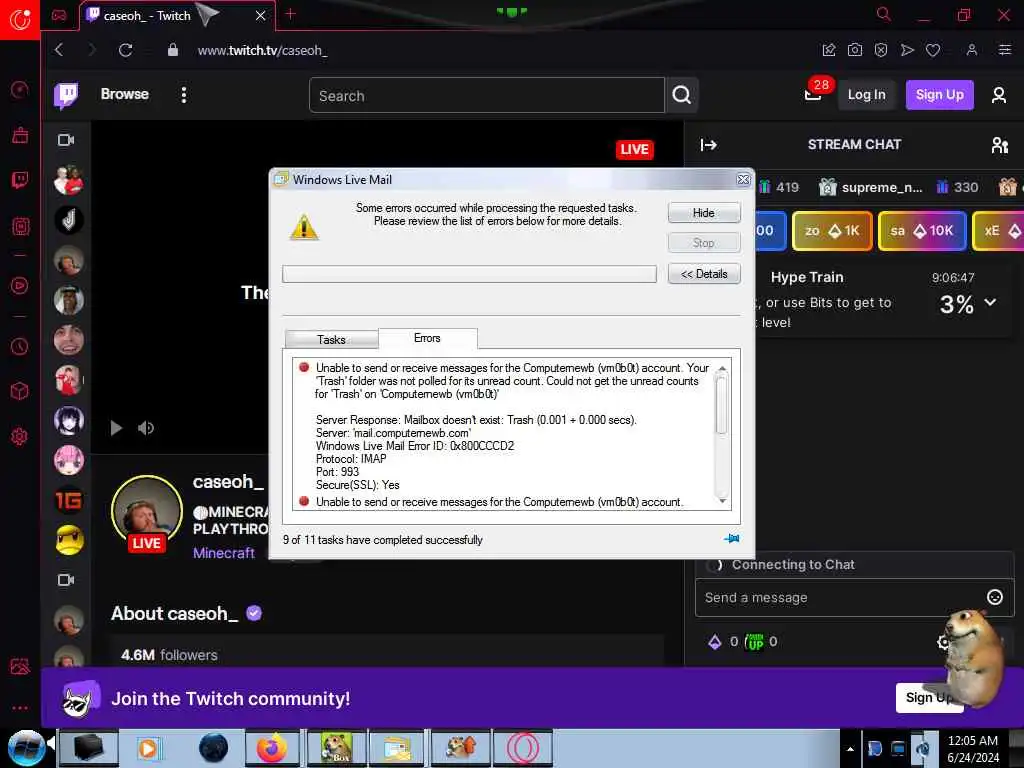Open Opera GX taskbar icon
The height and width of the screenshot is (768, 1024).
pyautogui.click(x=522, y=748)
